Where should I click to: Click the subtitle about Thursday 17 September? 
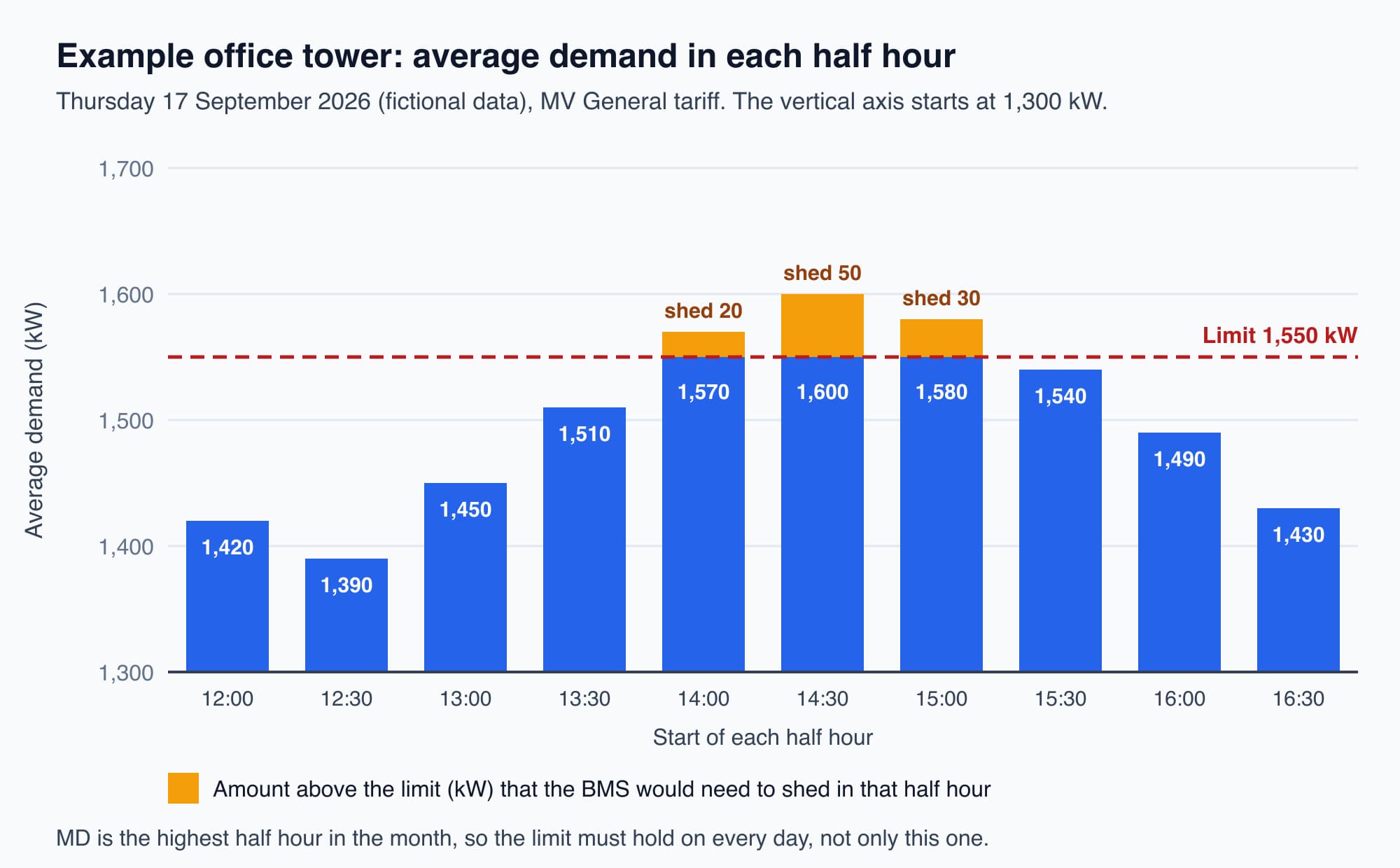pos(582,101)
